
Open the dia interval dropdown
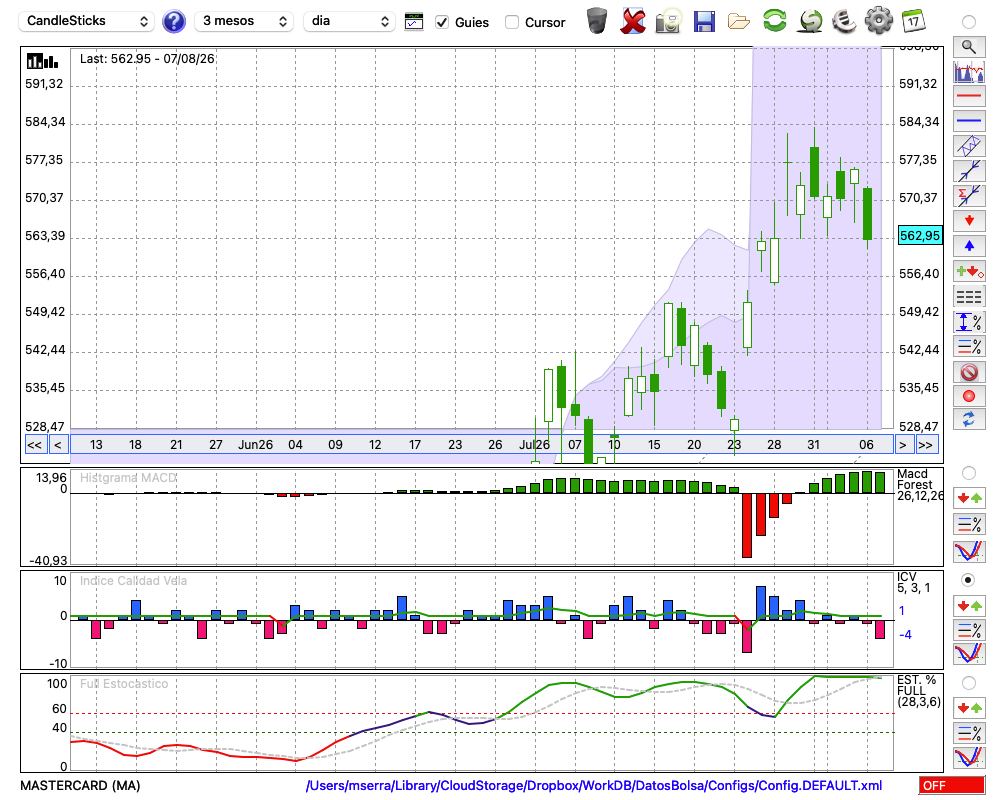click(x=349, y=21)
